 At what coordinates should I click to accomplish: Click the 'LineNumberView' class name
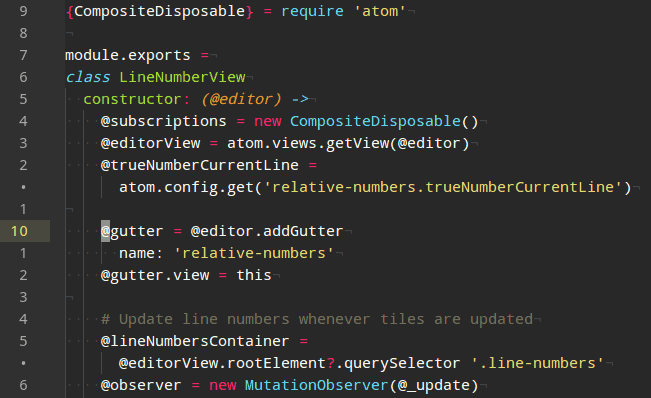pos(182,77)
